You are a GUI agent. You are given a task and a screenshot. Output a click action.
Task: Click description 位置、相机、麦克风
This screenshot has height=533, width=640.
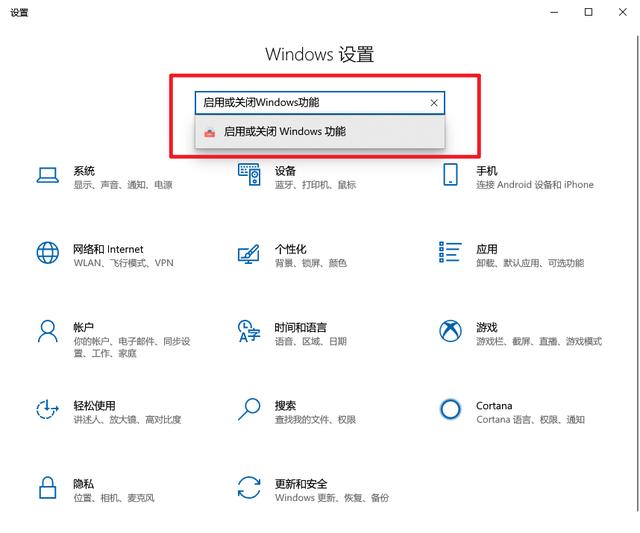pos(114,498)
